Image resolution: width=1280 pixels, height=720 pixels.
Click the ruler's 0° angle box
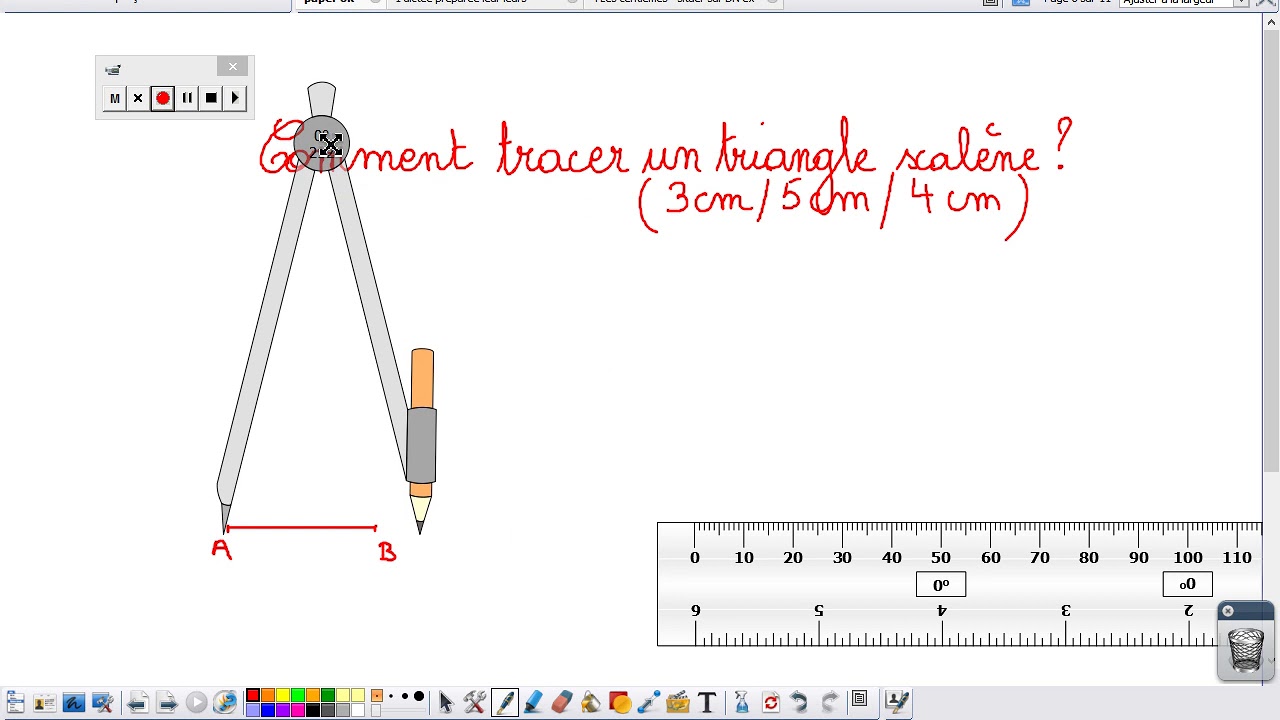(941, 585)
